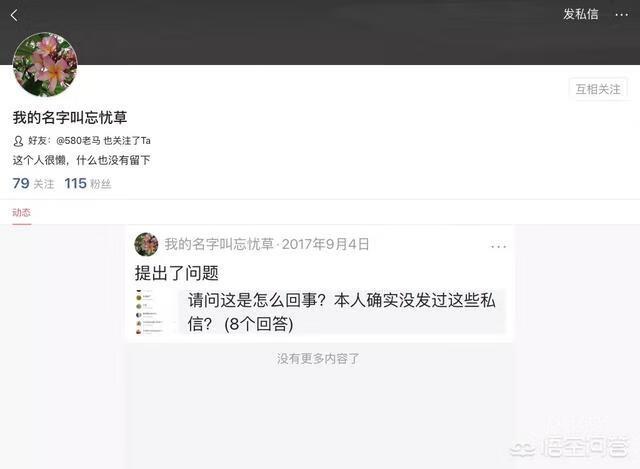Select the profile username heading
Screen dimensions: 640x469
click(70, 118)
